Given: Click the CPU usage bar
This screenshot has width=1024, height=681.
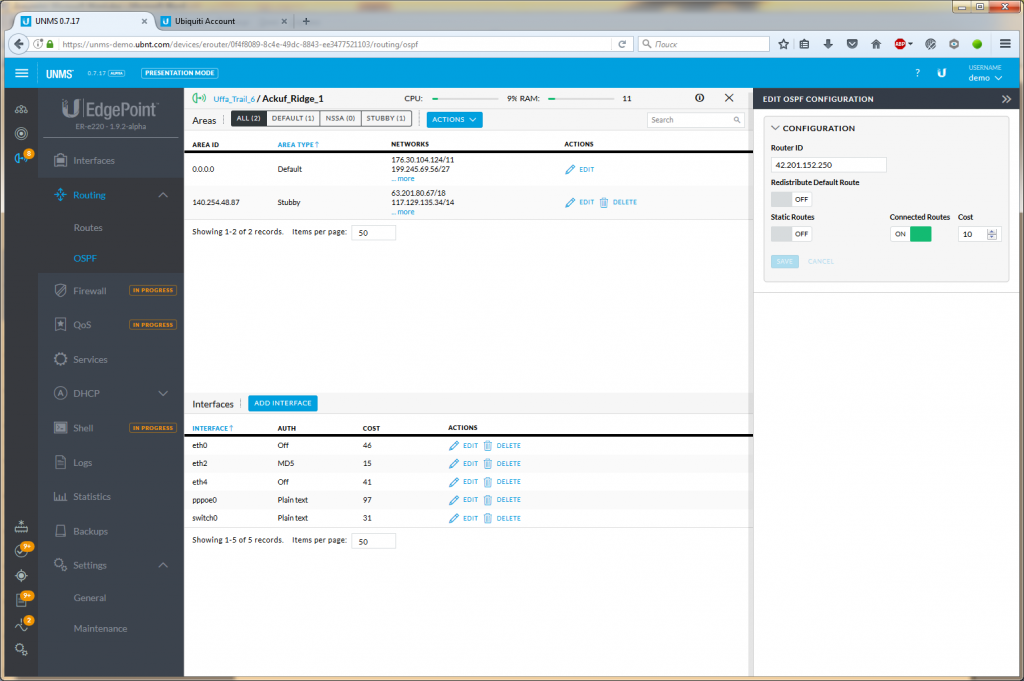Looking at the screenshot, I should pos(465,99).
